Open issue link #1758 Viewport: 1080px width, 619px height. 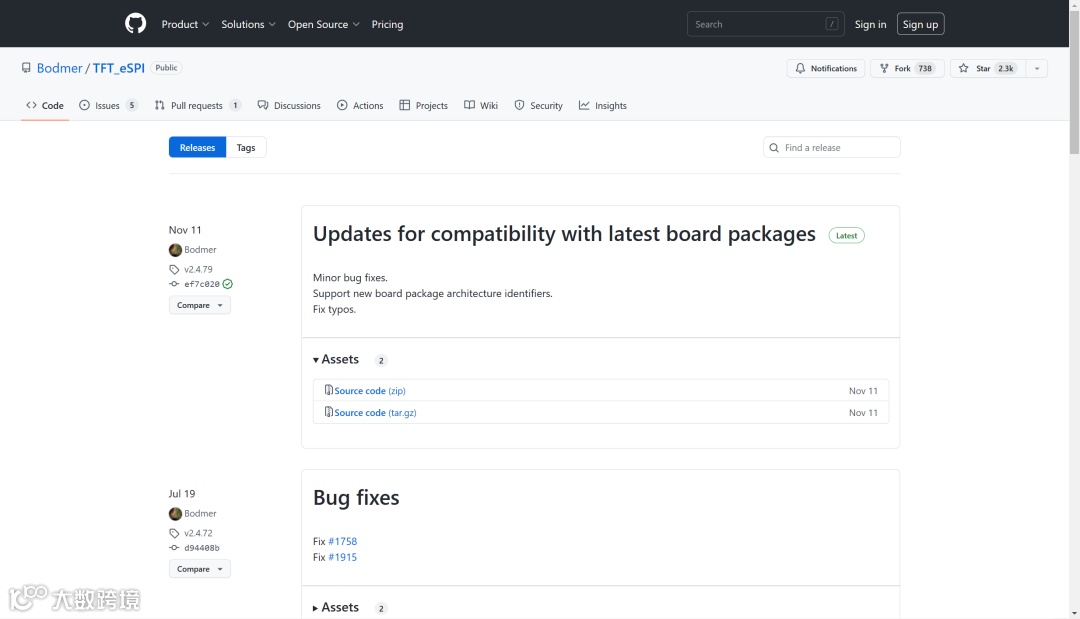(342, 541)
